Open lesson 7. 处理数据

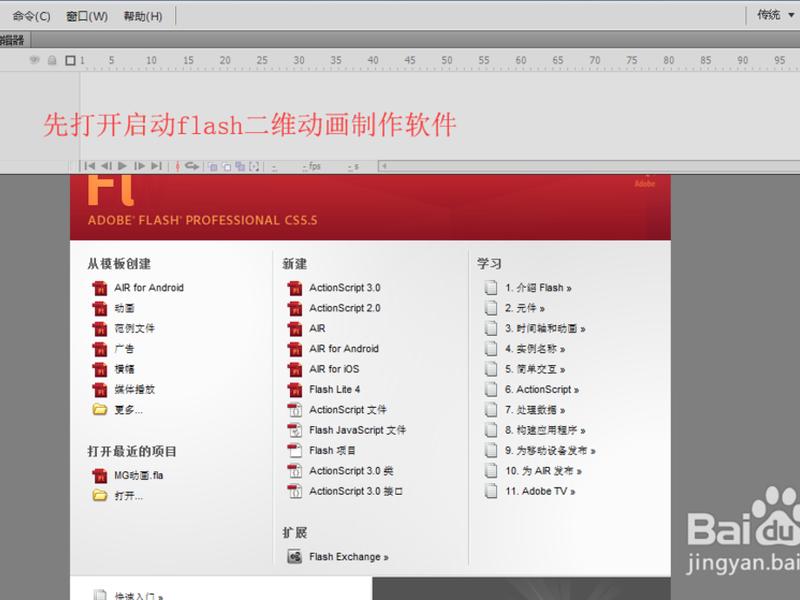535,410
